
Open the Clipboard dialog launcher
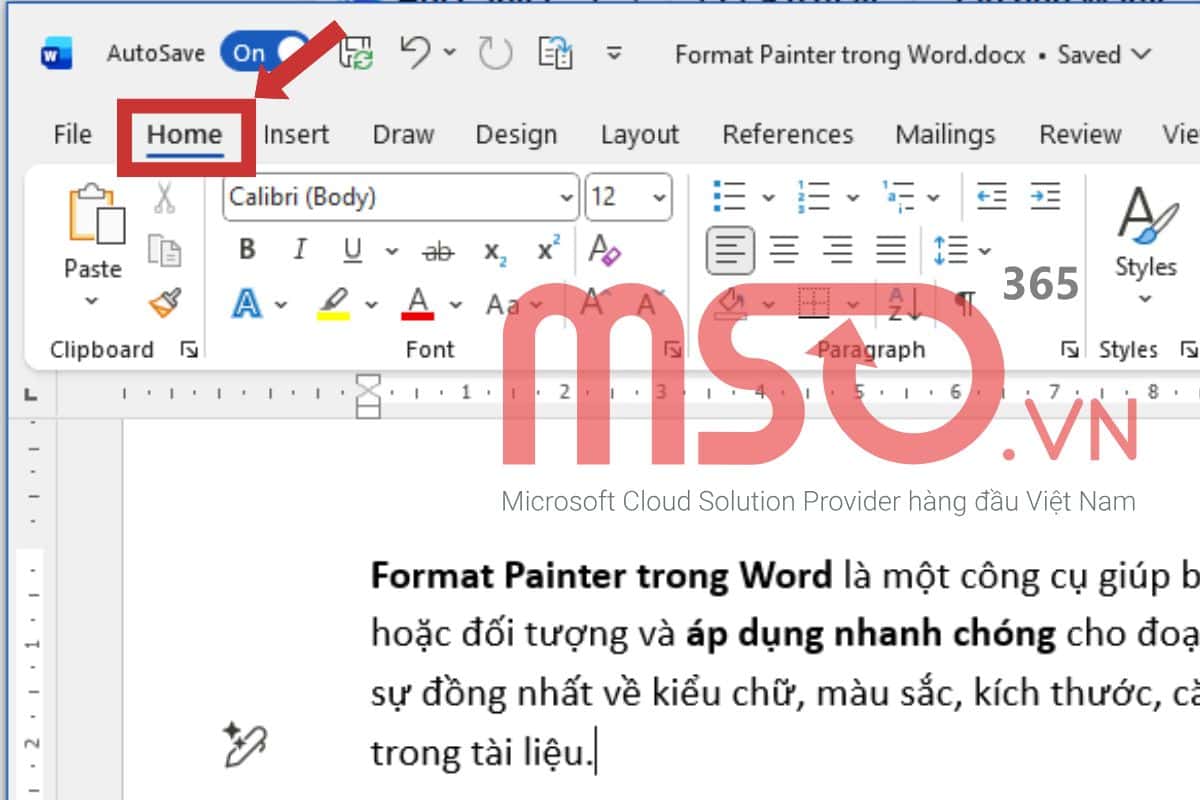click(189, 350)
